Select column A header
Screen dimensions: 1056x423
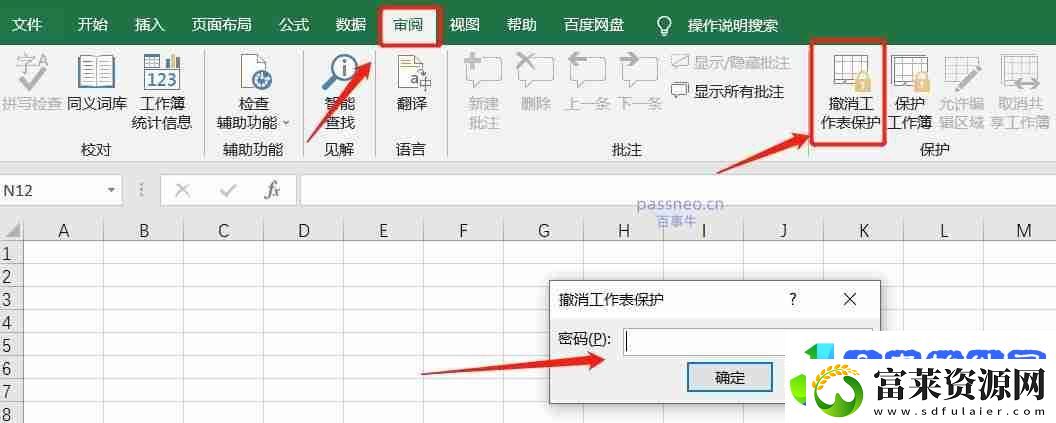click(64, 231)
